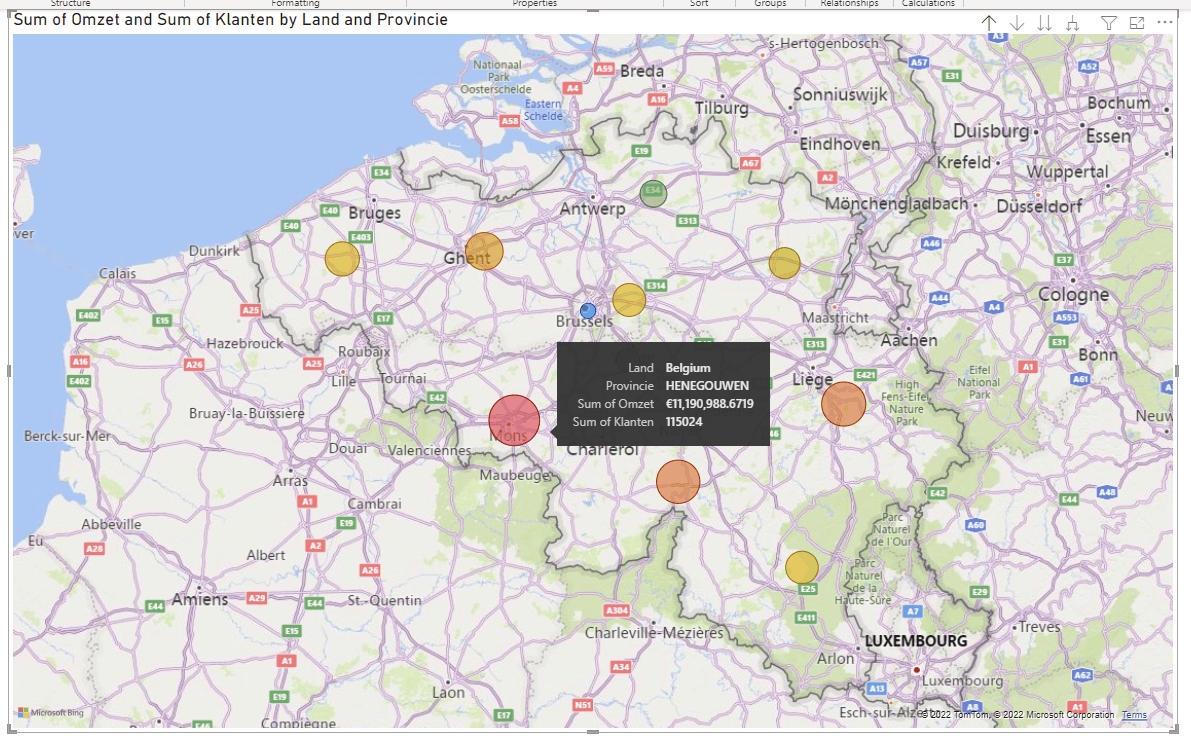Viewport: 1191px width, 738px height.
Task: Open the Calculations ribbon section
Action: pos(928,4)
